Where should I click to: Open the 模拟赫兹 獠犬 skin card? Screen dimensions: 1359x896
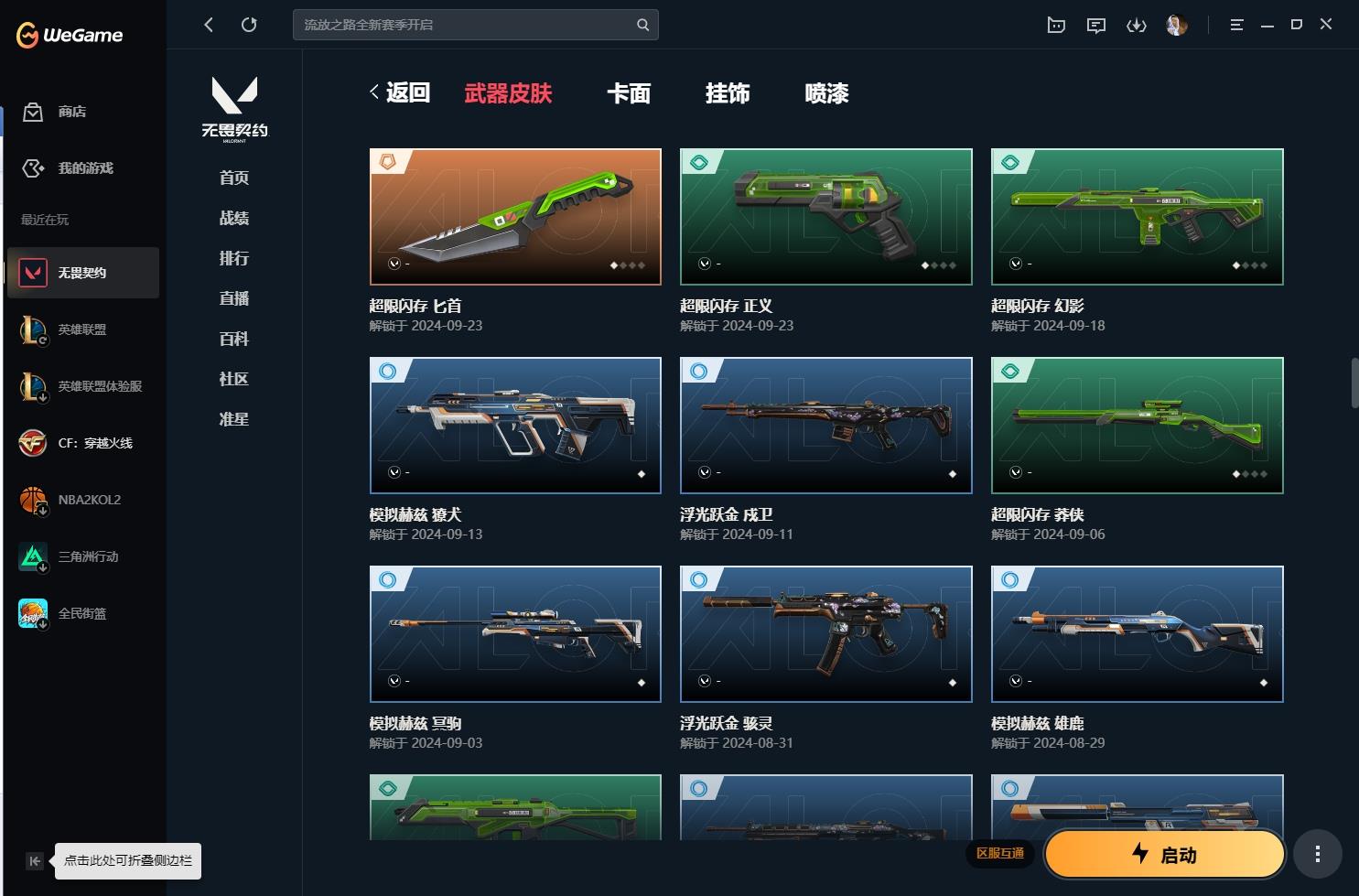pos(515,426)
